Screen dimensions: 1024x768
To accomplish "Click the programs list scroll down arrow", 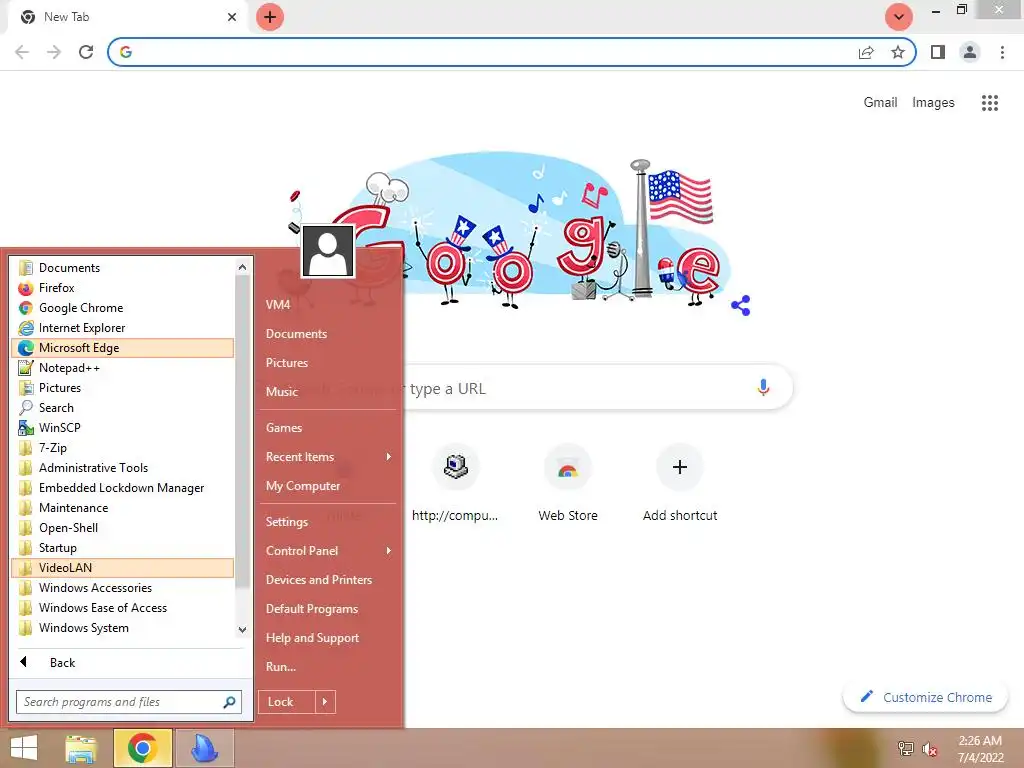I will coord(242,630).
